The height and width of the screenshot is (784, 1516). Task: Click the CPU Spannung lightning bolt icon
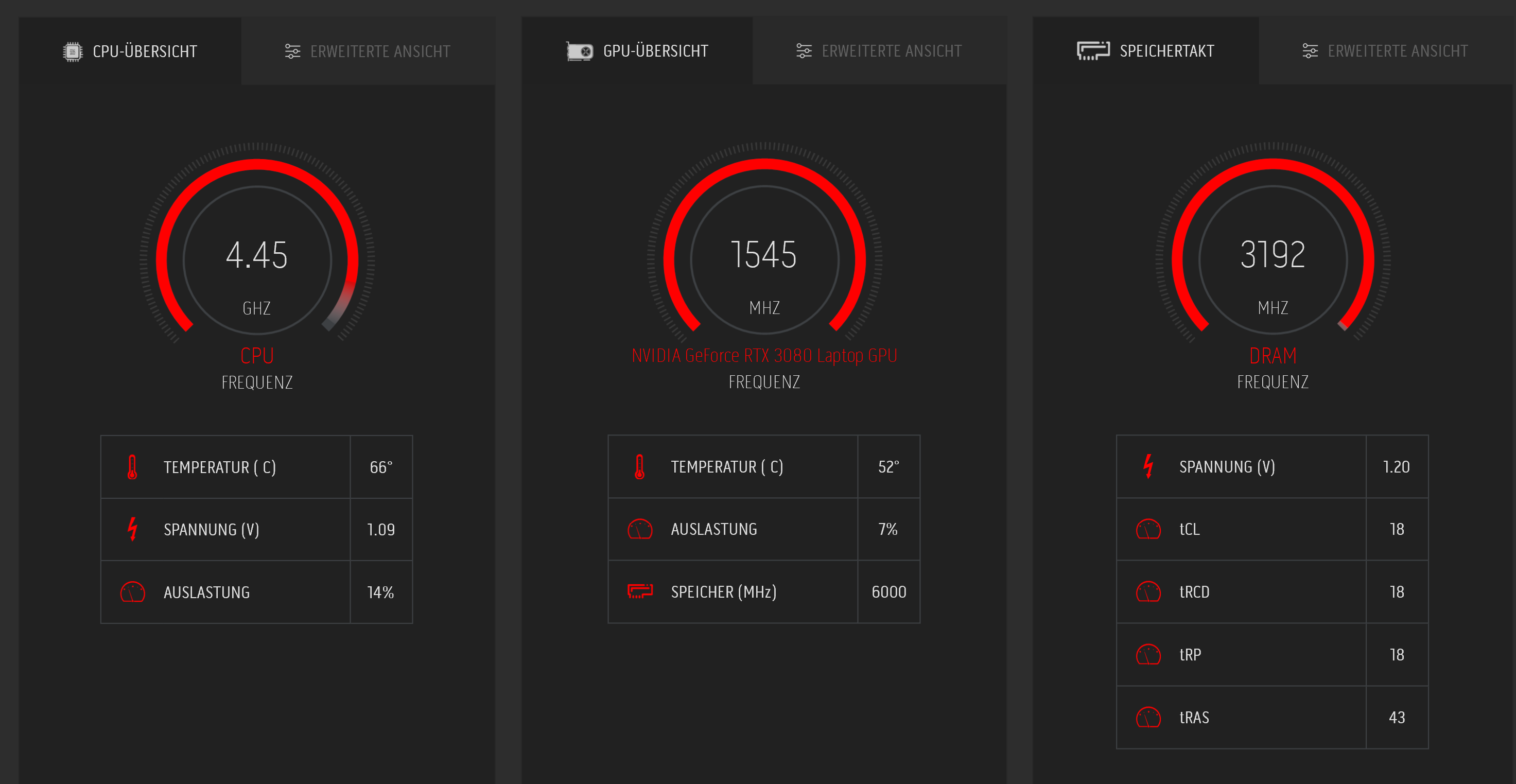[132, 529]
